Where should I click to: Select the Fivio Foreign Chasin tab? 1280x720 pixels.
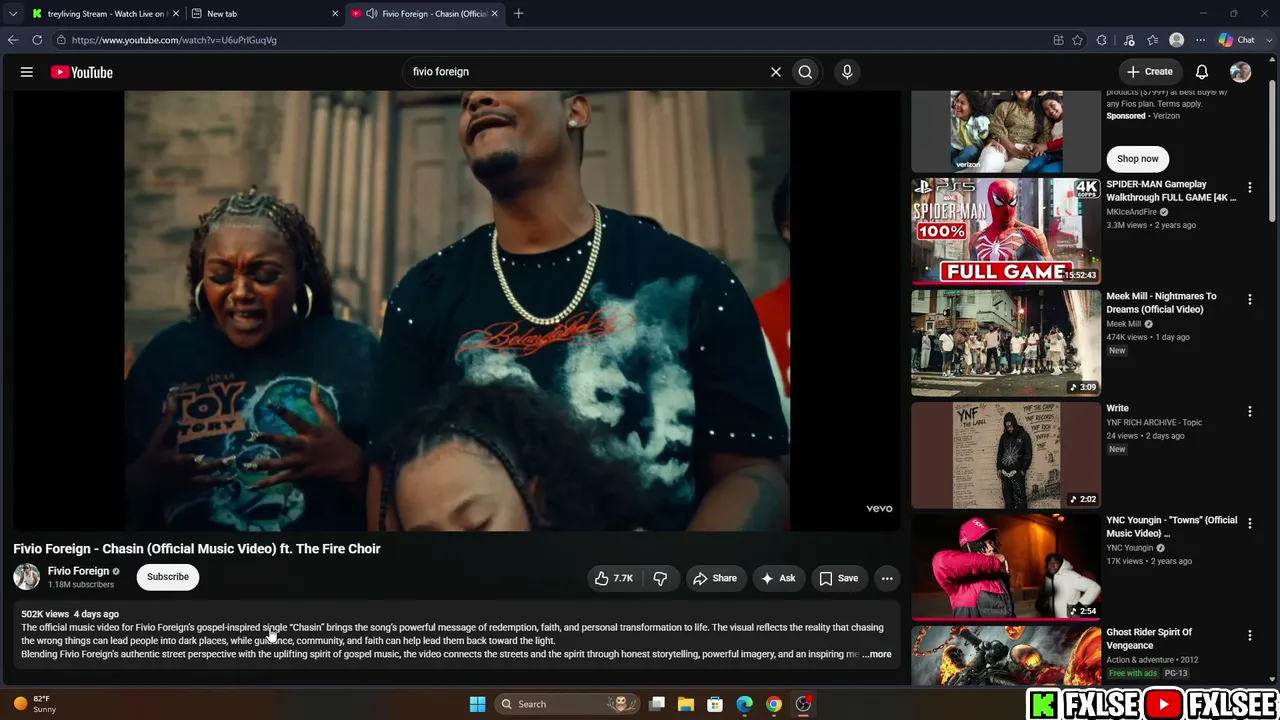click(425, 14)
